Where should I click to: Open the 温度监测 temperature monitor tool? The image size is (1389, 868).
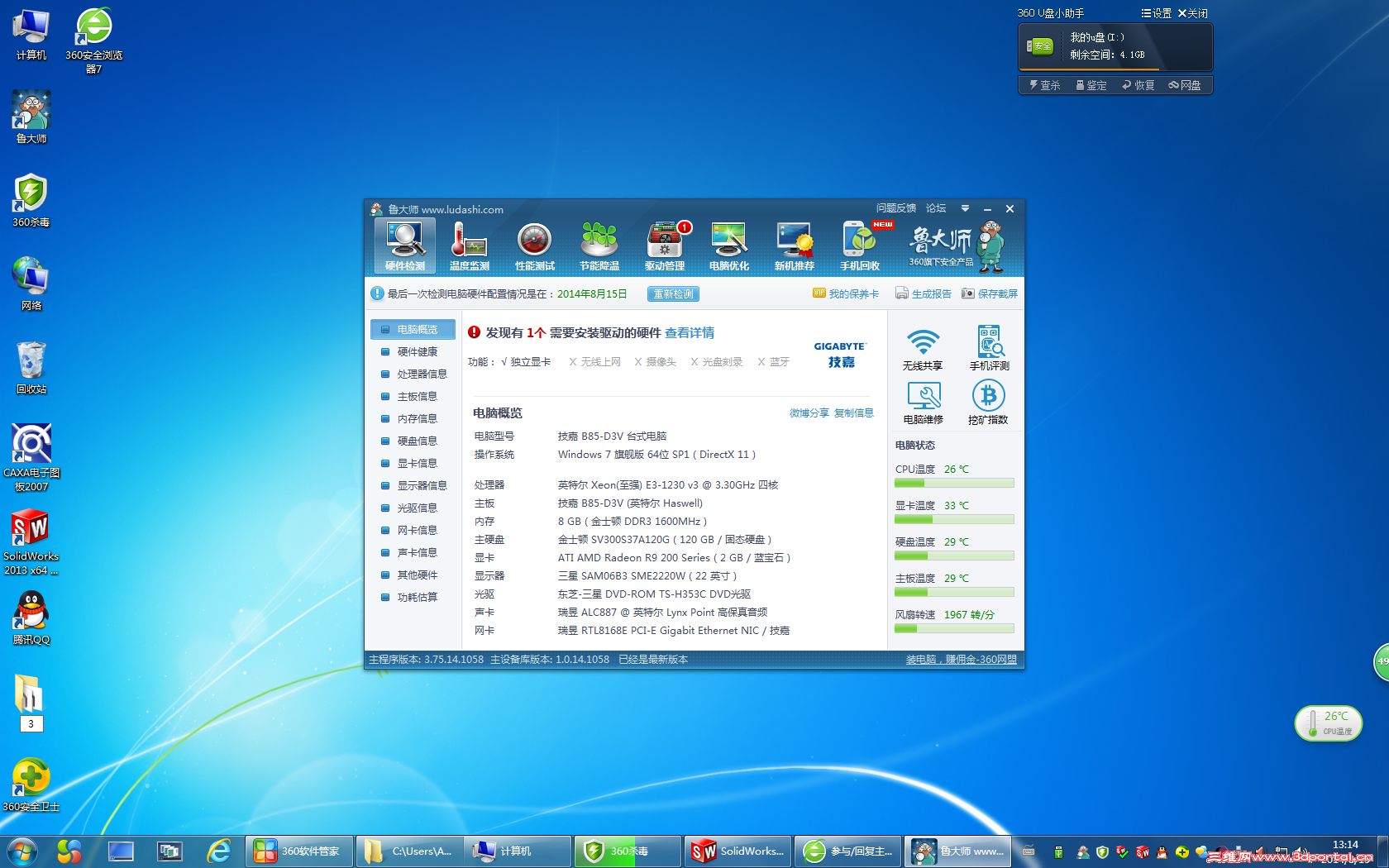469,246
